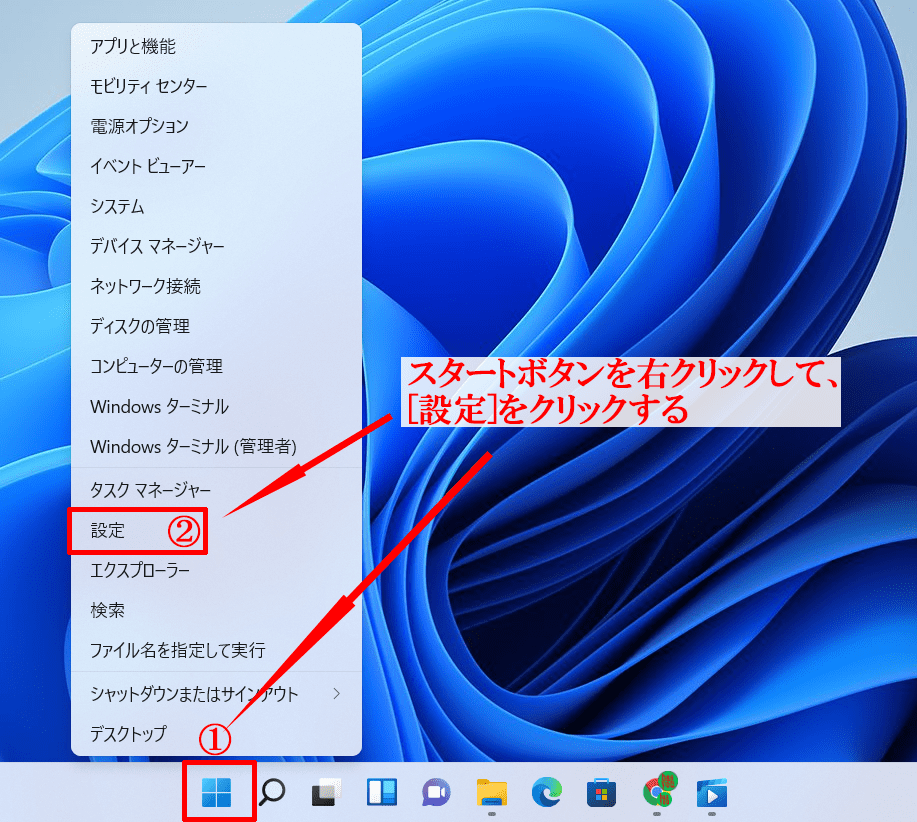Viewport: 917px width, 822px height.
Task: Open Microsoft Store taskbar icon
Action: pyautogui.click(x=601, y=793)
